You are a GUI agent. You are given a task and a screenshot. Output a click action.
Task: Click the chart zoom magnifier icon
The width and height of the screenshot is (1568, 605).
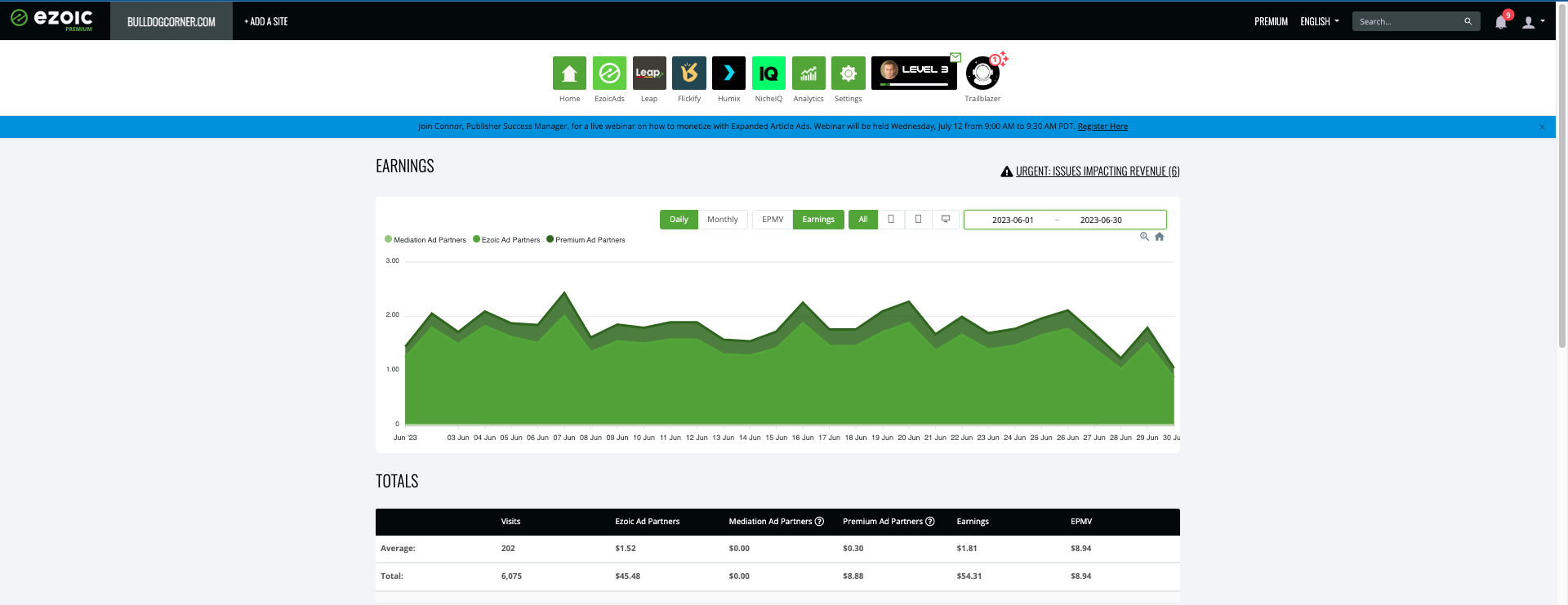(x=1144, y=237)
